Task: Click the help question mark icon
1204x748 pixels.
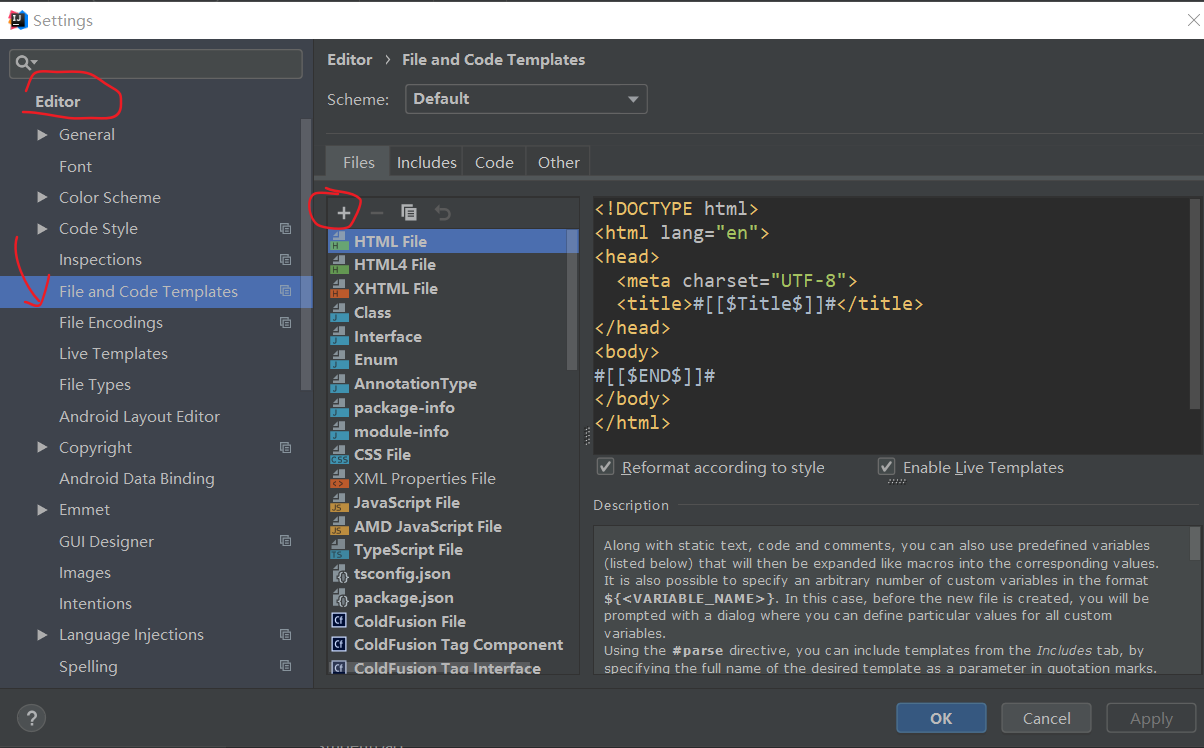Action: pos(31,717)
